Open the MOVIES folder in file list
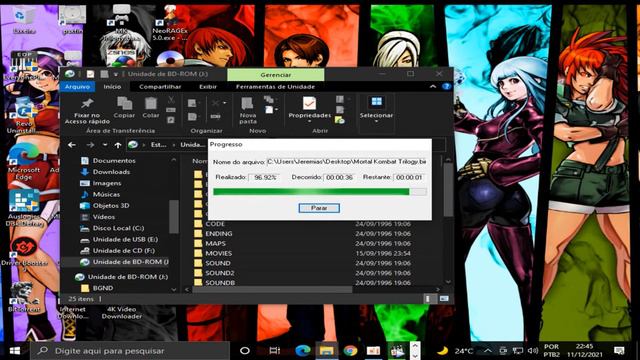Screen dimensions: 640x360 pyautogui.click(x=218, y=253)
